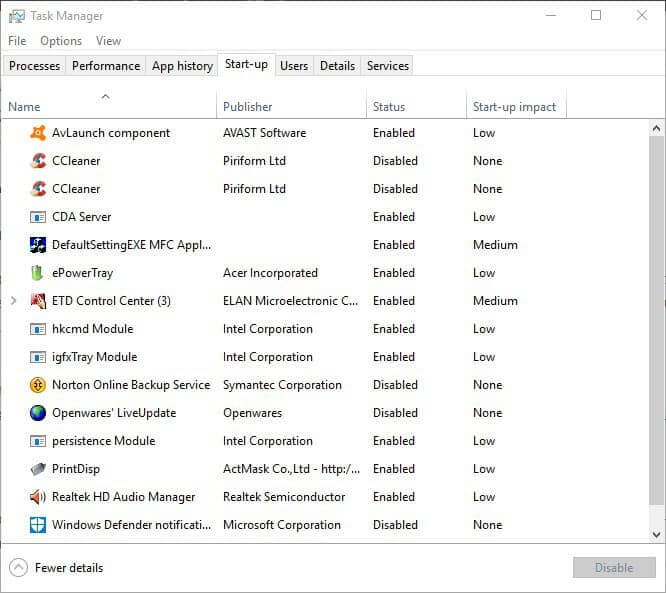This screenshot has width=666, height=593.
Task: Switch to the Users tab
Action: click(294, 66)
